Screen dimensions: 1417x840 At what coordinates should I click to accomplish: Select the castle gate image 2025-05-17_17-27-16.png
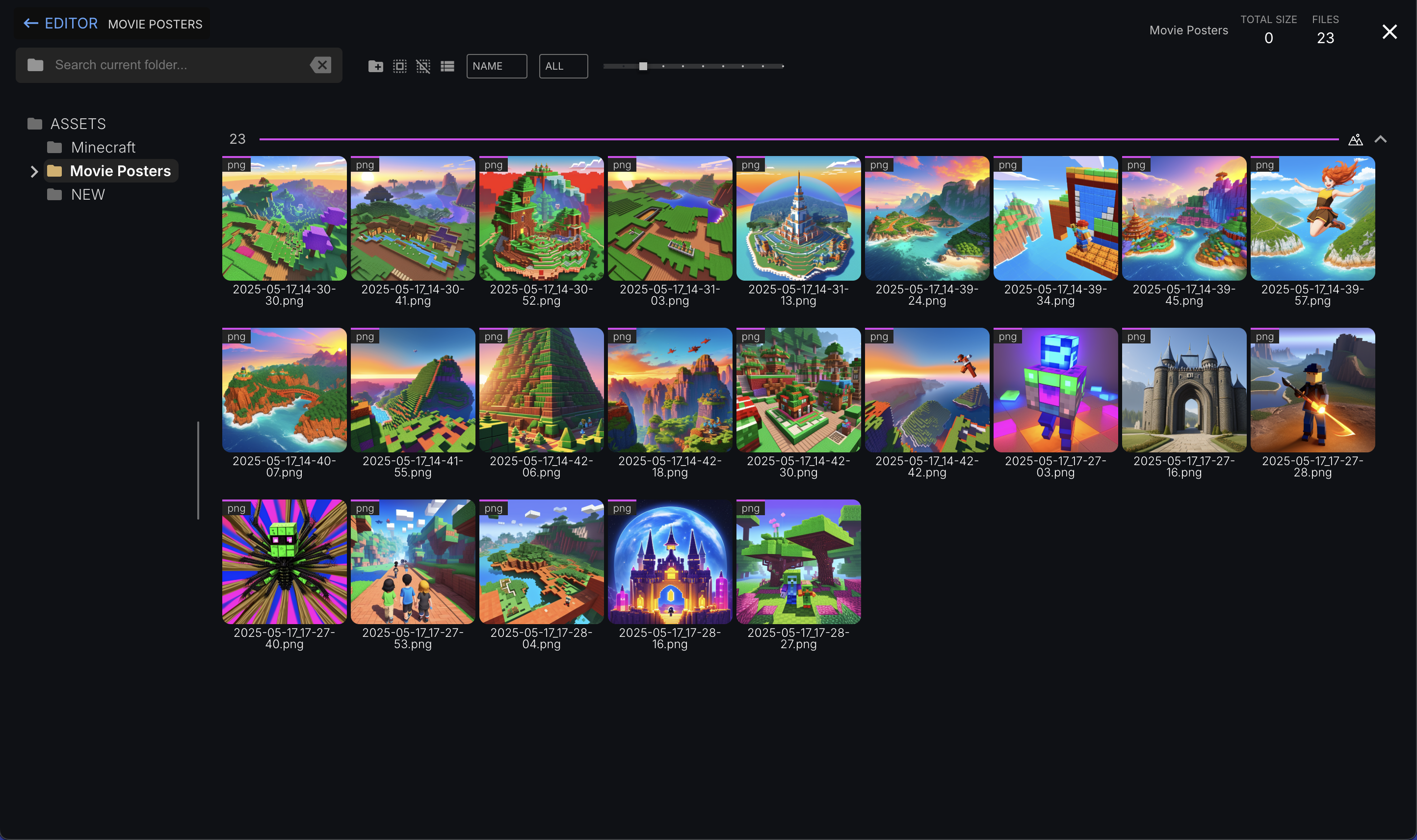coord(1184,390)
